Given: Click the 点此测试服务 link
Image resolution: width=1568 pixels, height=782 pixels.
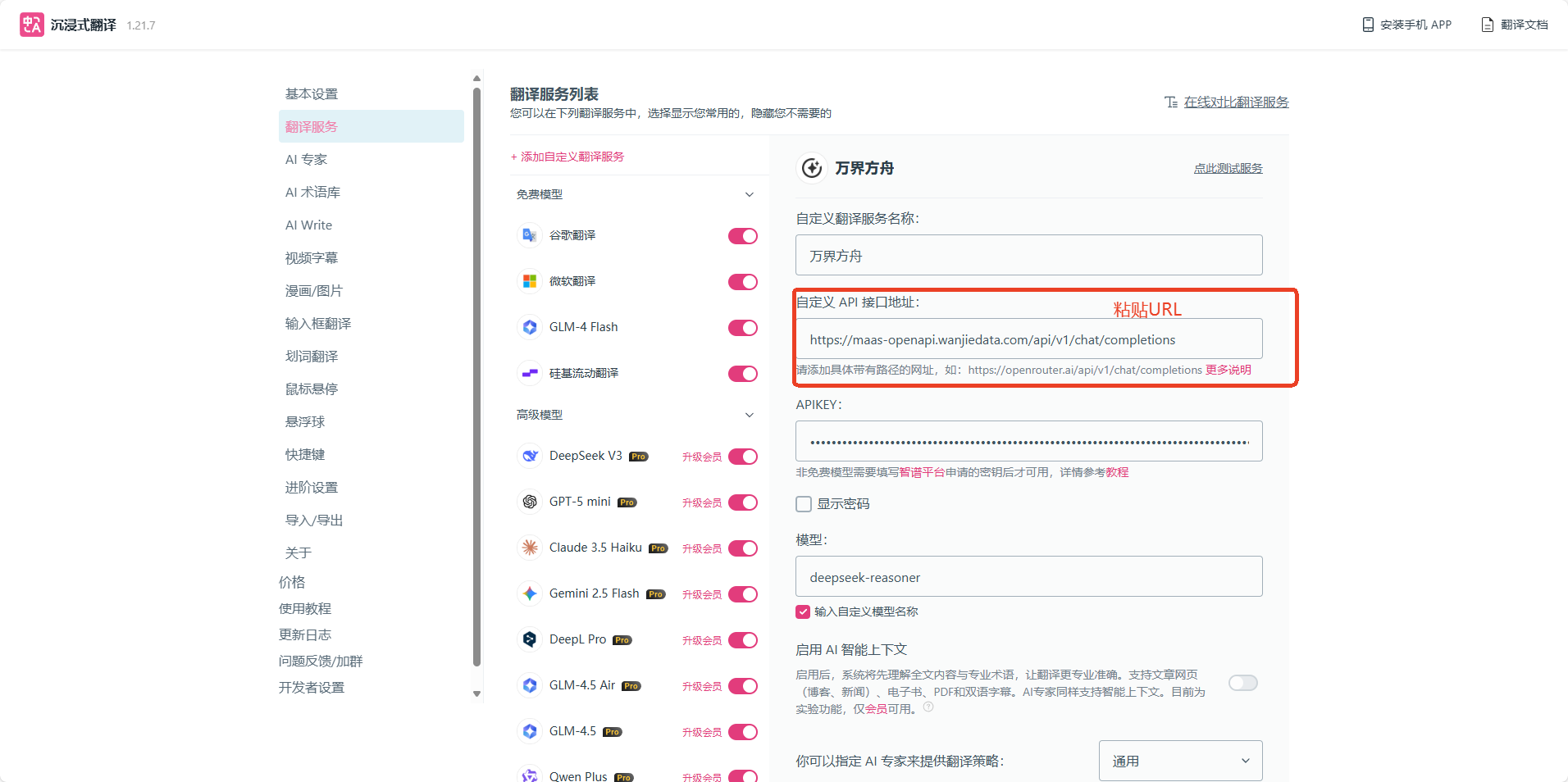Looking at the screenshot, I should (x=1228, y=168).
